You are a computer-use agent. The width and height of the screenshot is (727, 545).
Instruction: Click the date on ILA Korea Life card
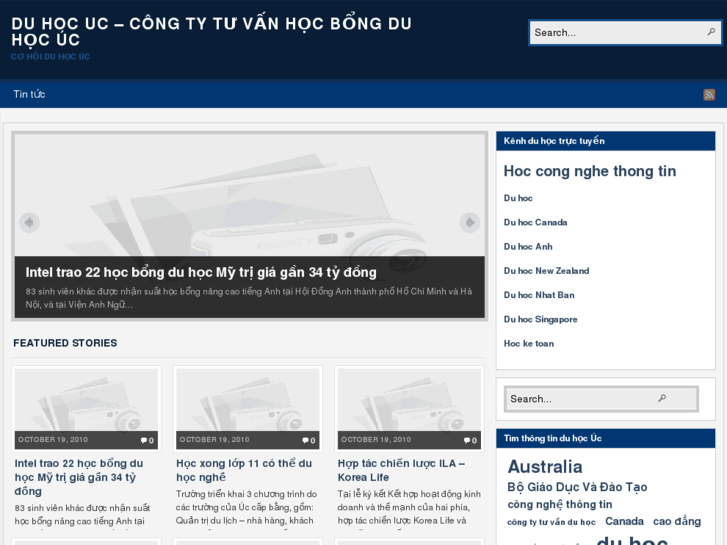point(376,439)
